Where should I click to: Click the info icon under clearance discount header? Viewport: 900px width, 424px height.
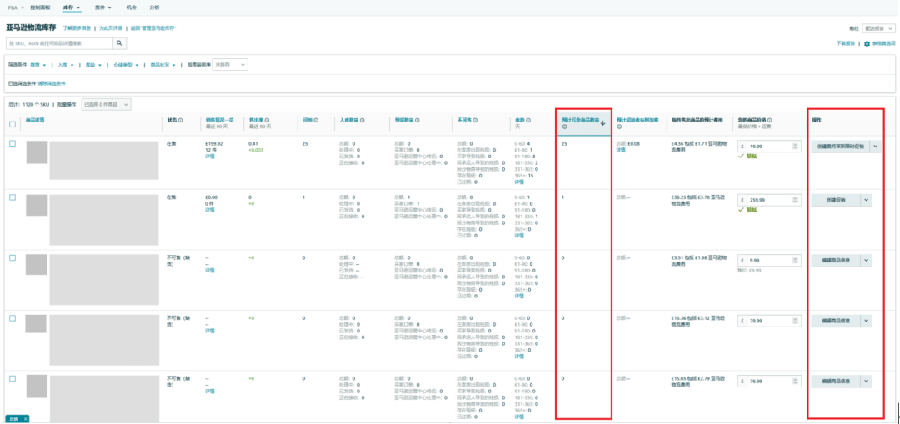click(x=619, y=127)
